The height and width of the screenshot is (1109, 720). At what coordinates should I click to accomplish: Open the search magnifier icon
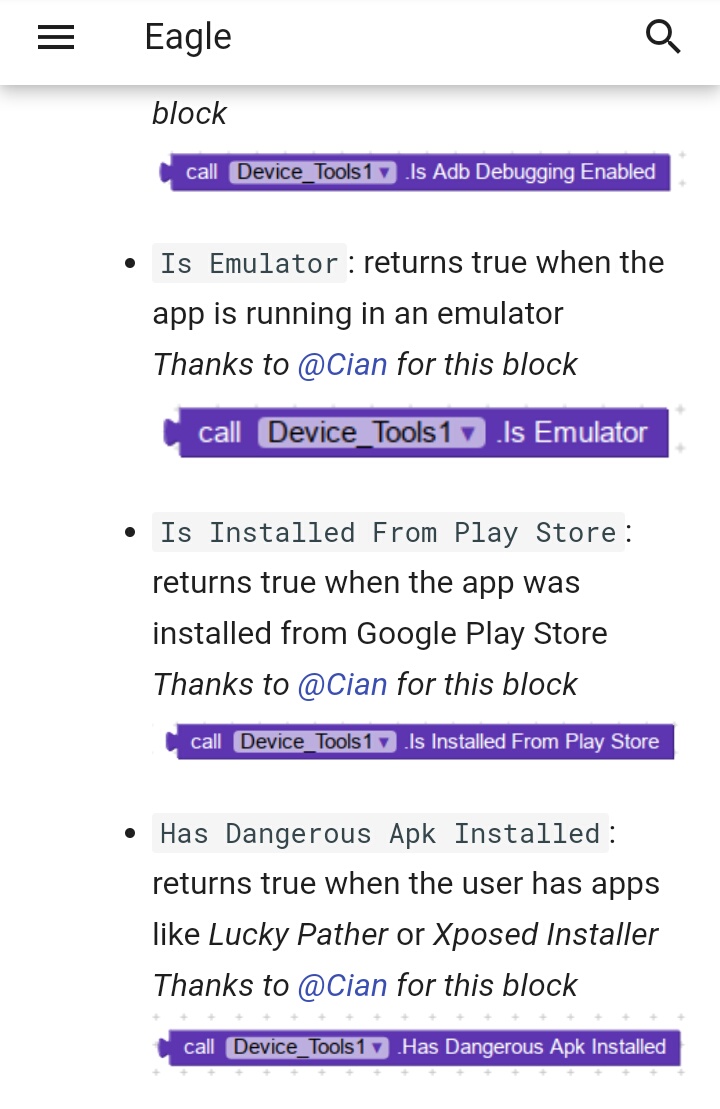(663, 37)
